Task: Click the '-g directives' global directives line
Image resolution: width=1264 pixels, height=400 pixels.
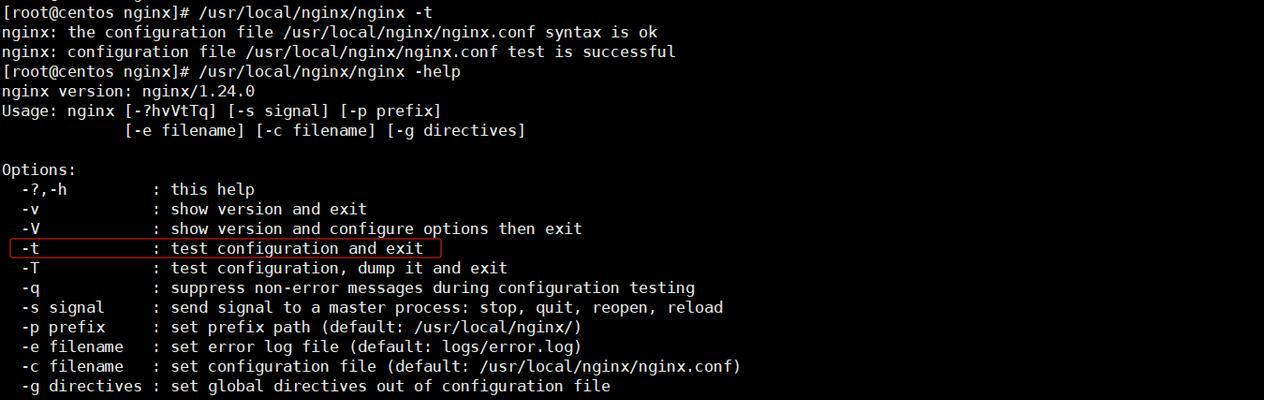Action: click(x=315, y=386)
